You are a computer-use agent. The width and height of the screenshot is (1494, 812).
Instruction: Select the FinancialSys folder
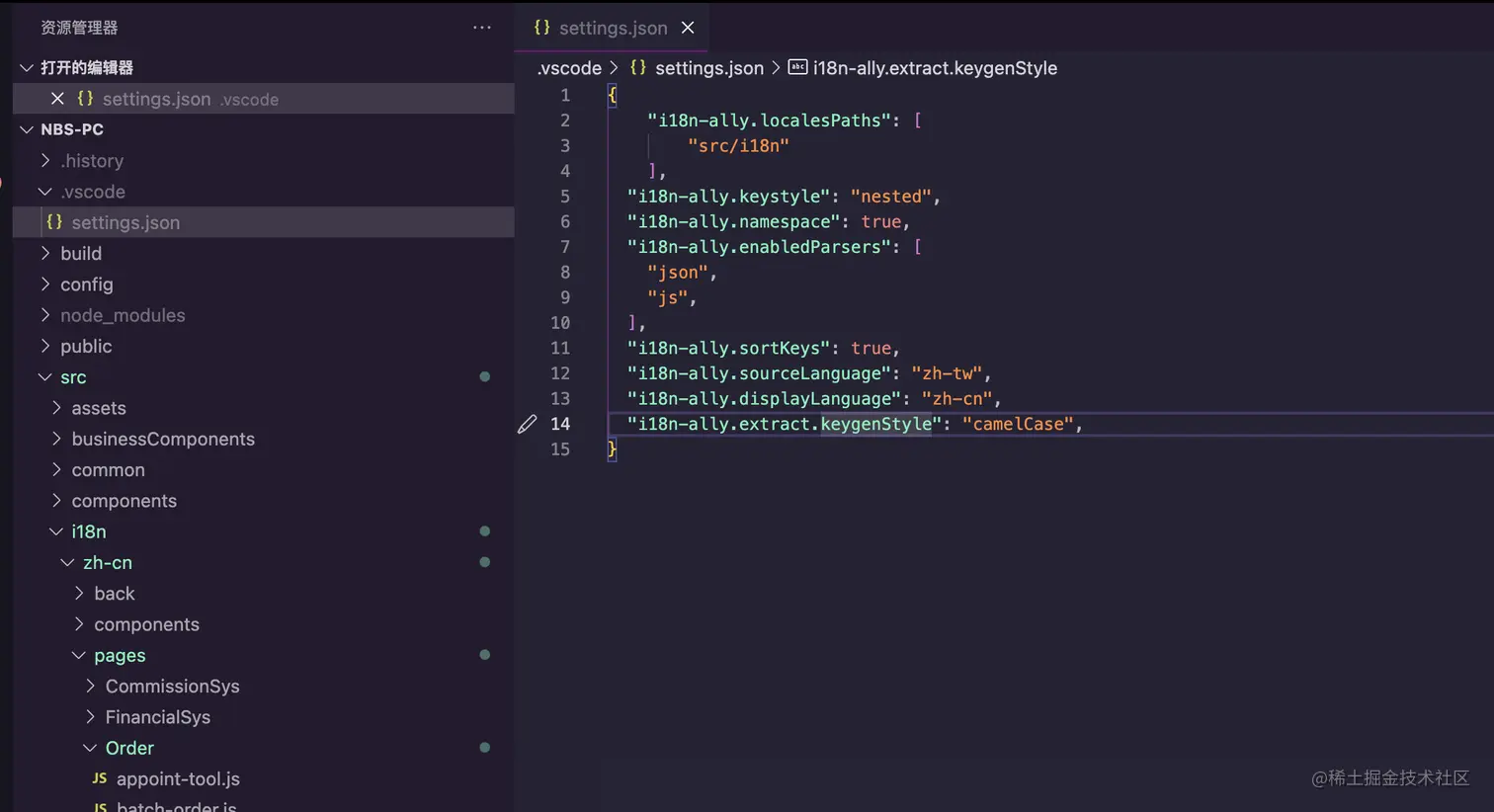point(159,717)
